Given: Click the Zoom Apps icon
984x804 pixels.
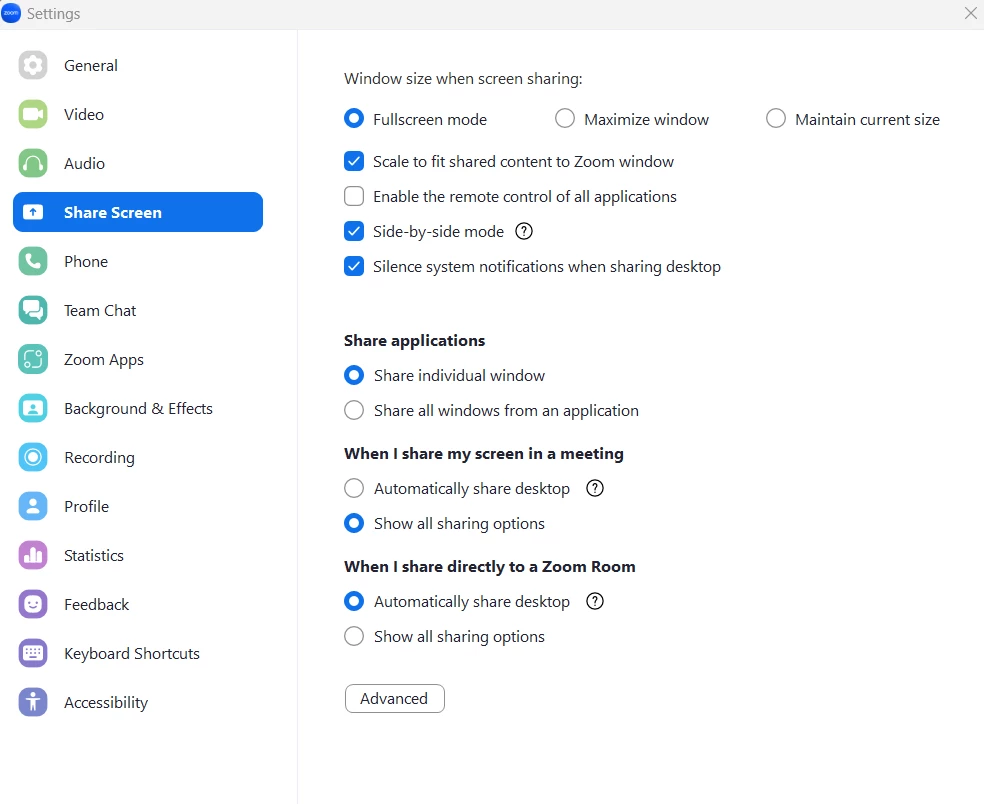Looking at the screenshot, I should click(33, 359).
